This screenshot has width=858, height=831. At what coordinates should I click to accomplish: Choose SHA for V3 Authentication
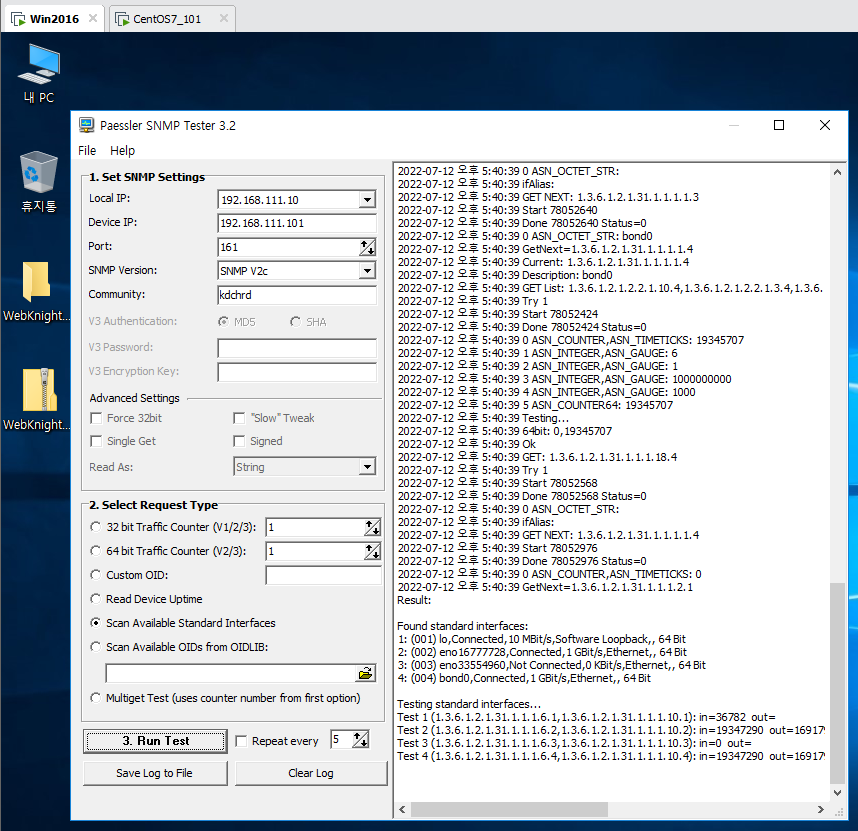click(295, 322)
